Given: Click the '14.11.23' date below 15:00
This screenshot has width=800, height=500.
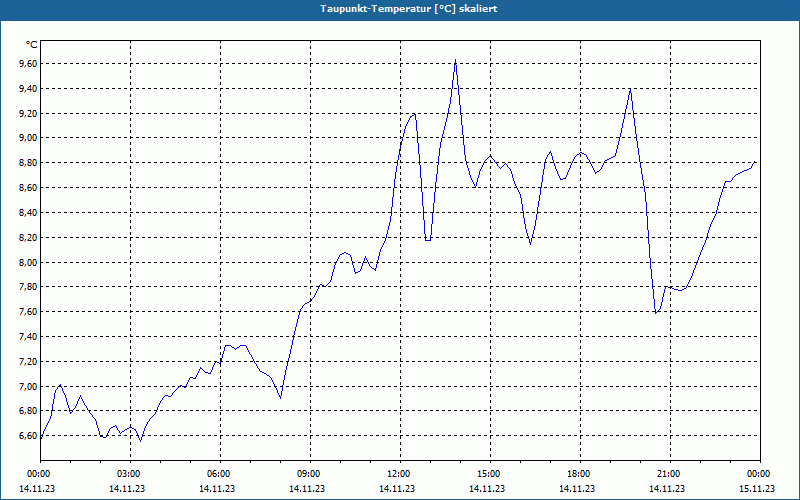Looking at the screenshot, I should point(487,488).
